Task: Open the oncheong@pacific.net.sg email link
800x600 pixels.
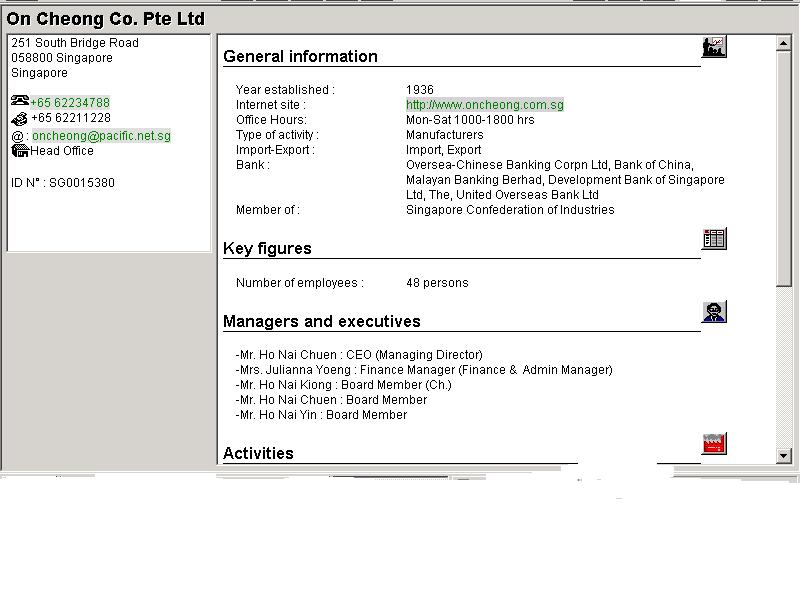Action: coord(101,136)
